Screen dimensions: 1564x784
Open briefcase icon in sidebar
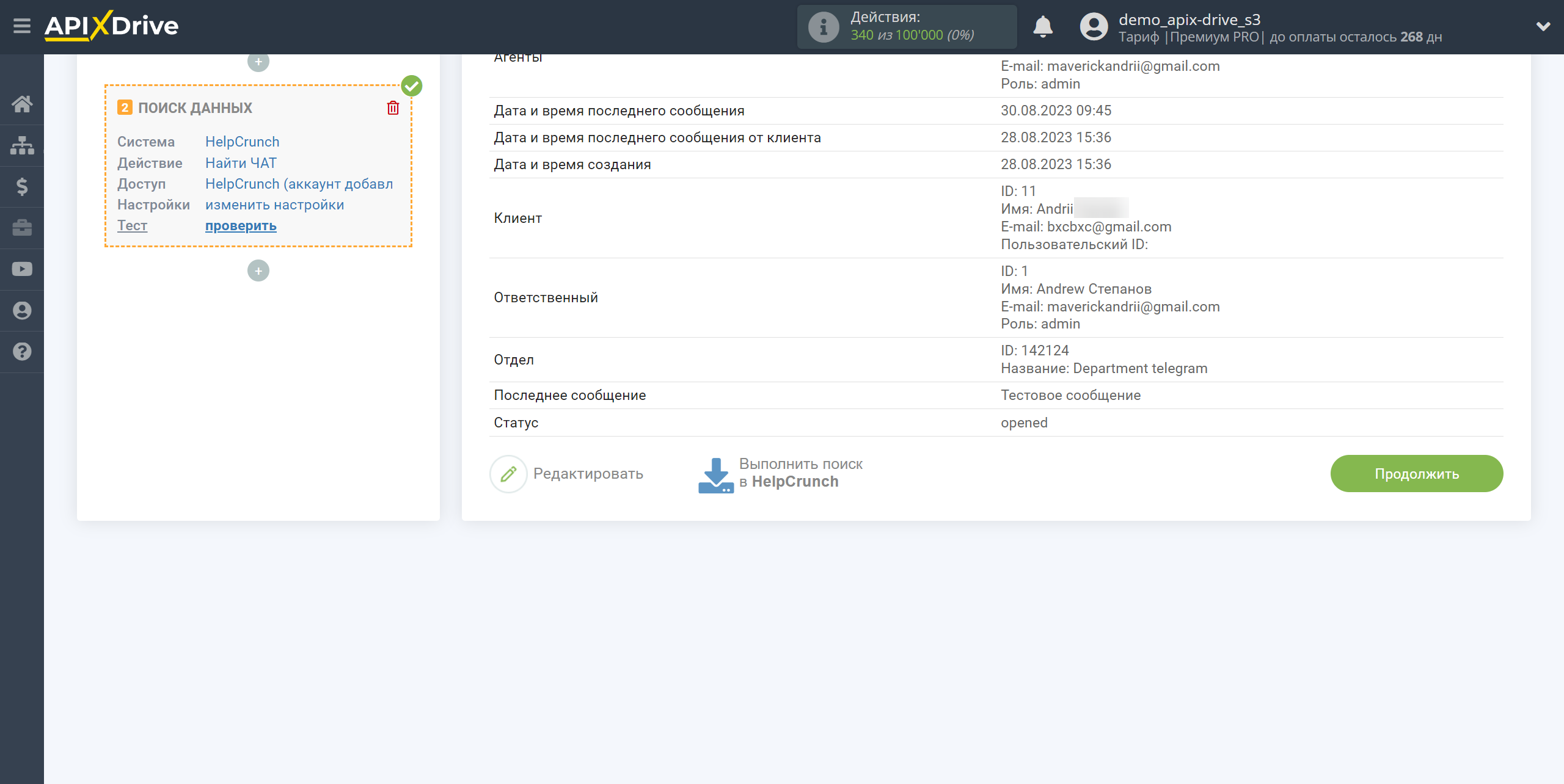(22, 228)
